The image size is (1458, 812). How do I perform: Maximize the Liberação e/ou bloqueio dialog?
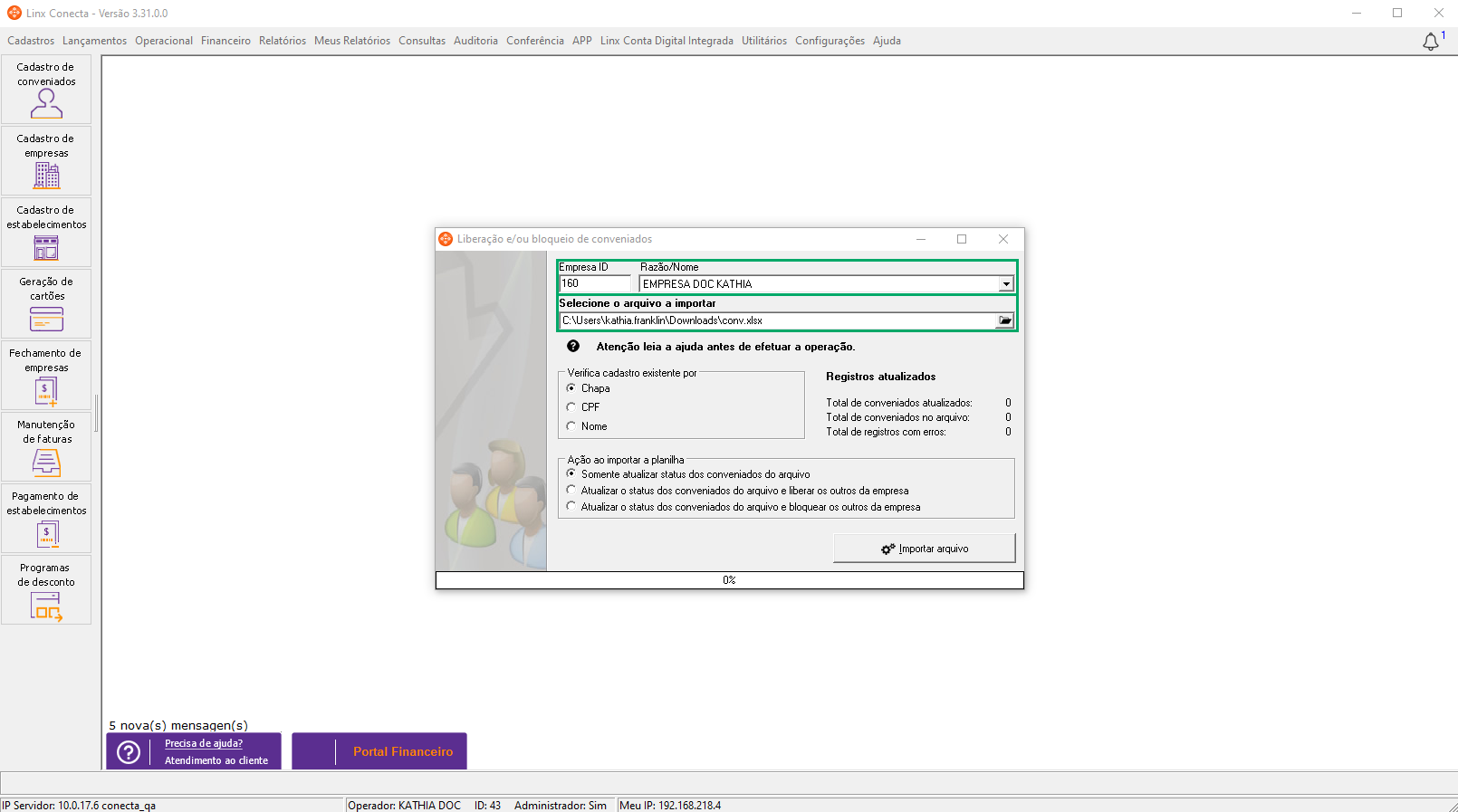(962, 239)
